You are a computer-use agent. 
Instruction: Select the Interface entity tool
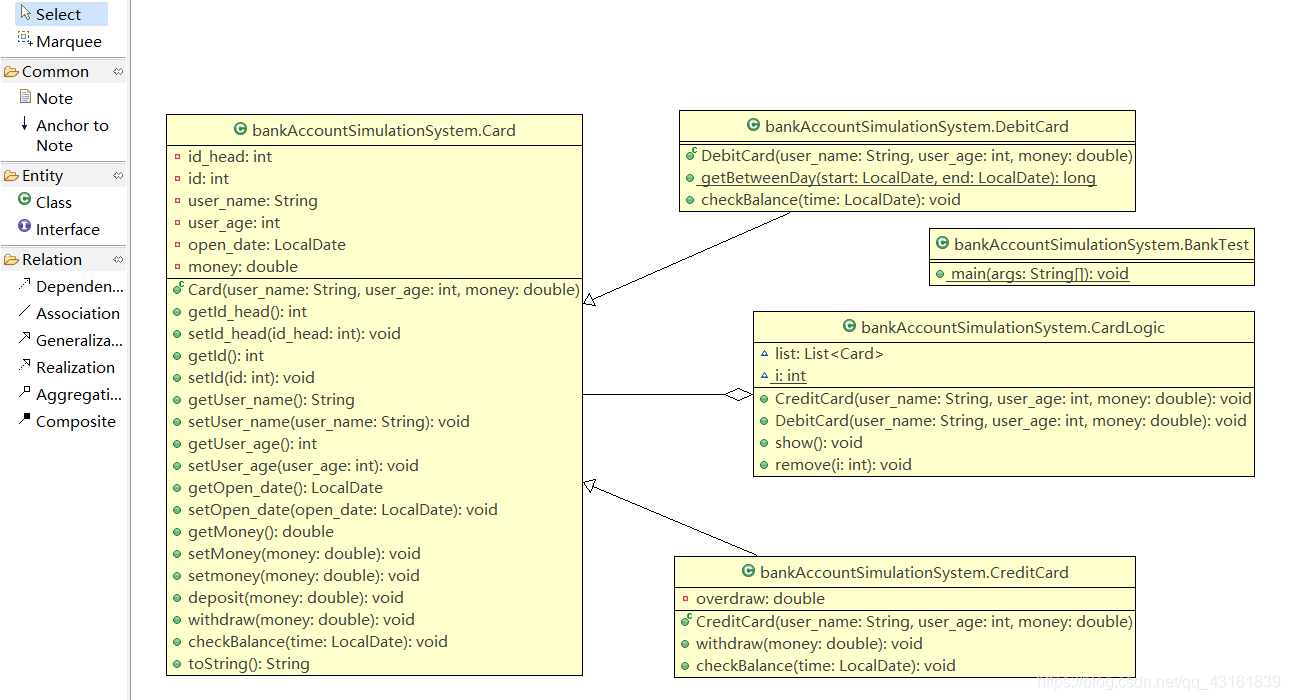pyautogui.click(x=59, y=229)
